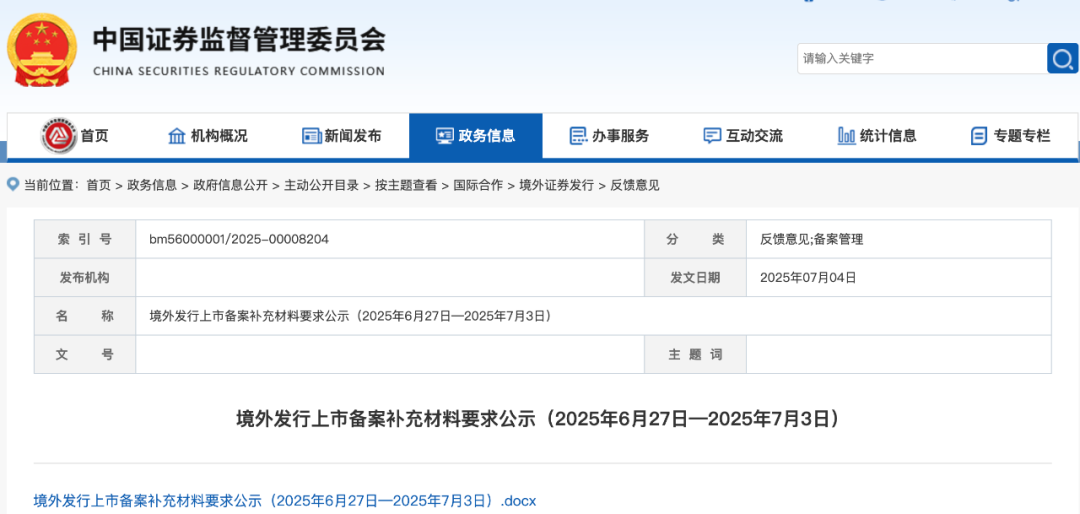This screenshot has width=1080, height=514.
Task: Go to 主动公开目录 in the breadcrumb
Action: (322, 185)
